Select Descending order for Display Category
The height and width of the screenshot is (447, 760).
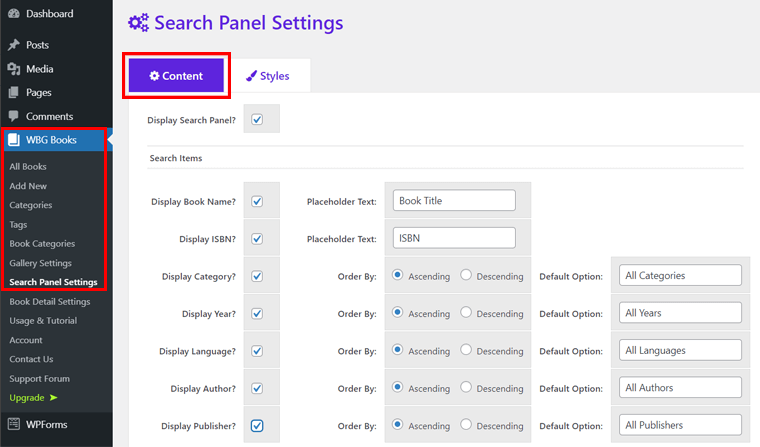(466, 275)
